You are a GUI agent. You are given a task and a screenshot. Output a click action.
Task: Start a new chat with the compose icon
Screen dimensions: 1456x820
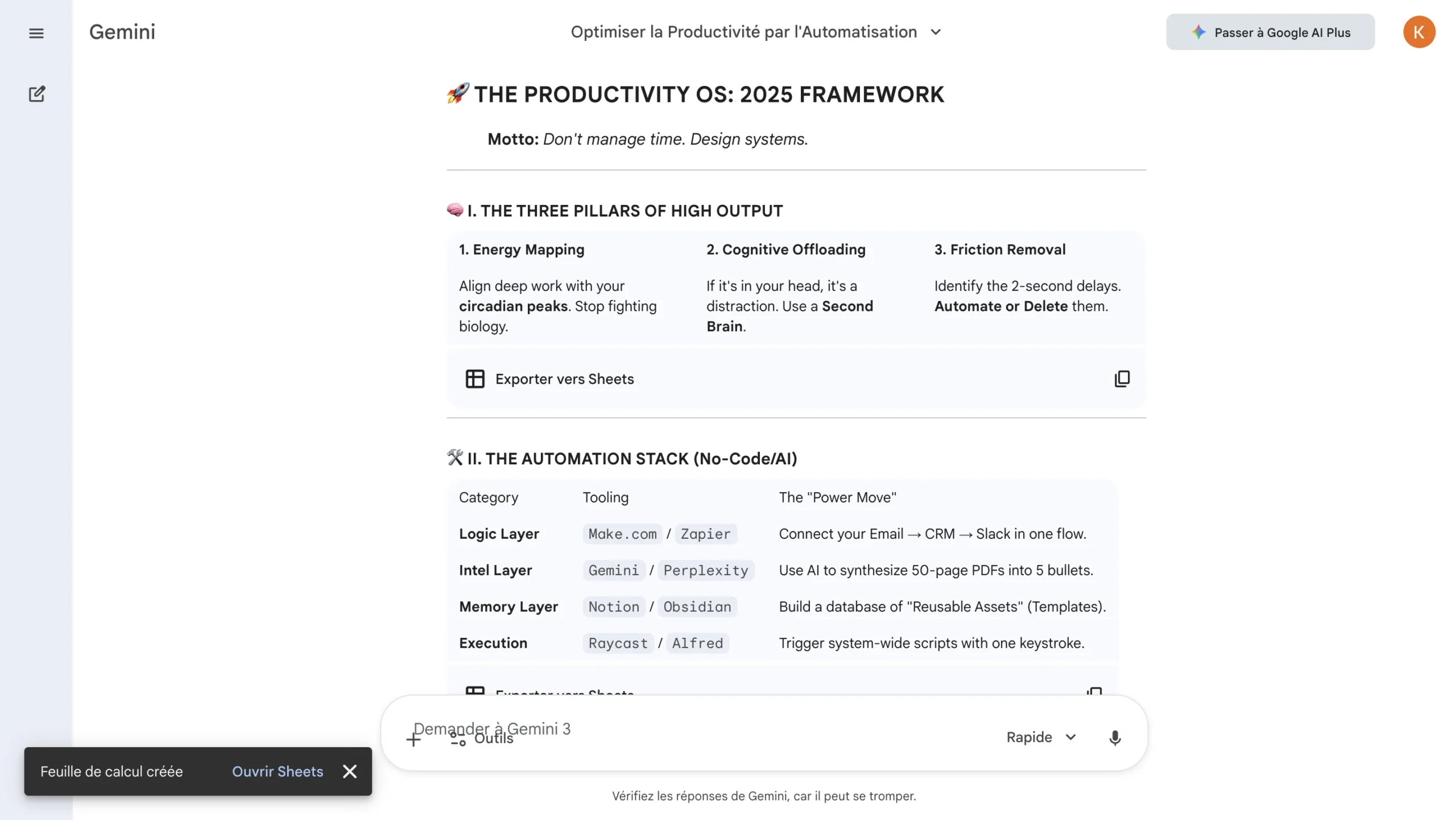click(36, 94)
